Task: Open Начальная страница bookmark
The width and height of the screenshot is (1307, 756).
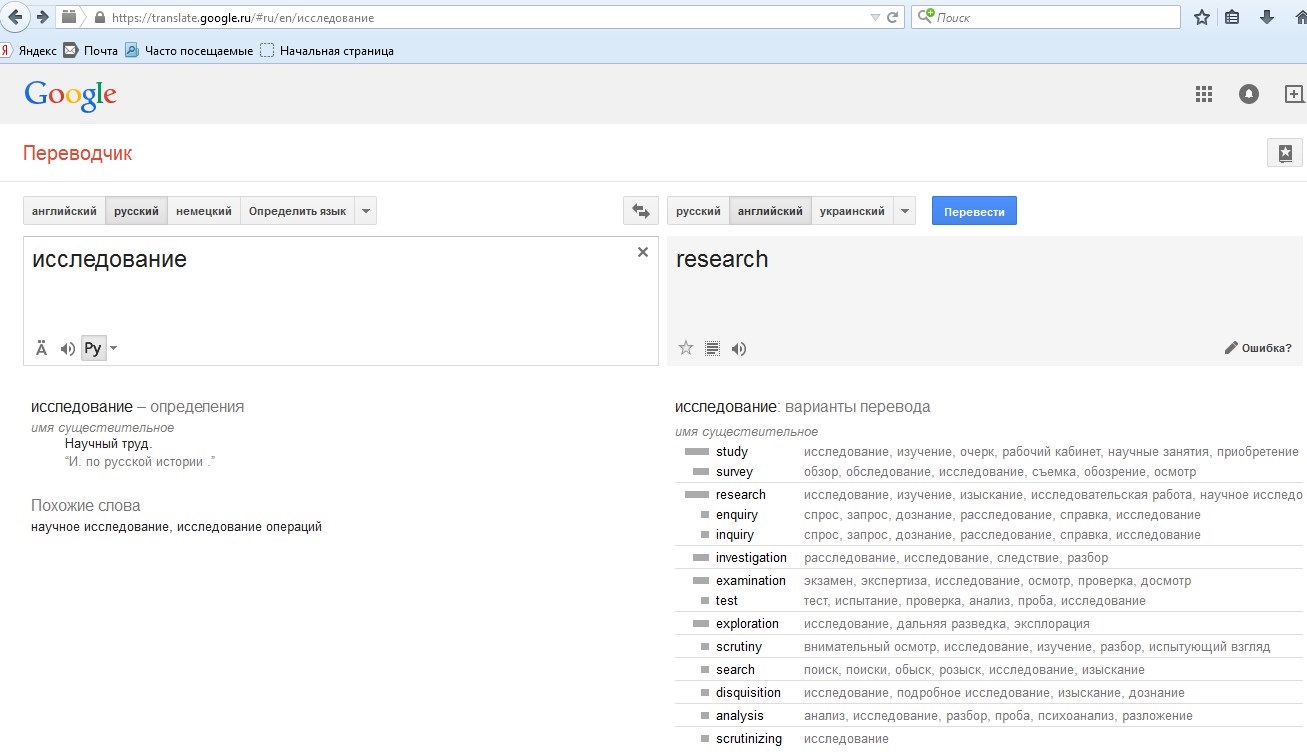Action: (327, 50)
